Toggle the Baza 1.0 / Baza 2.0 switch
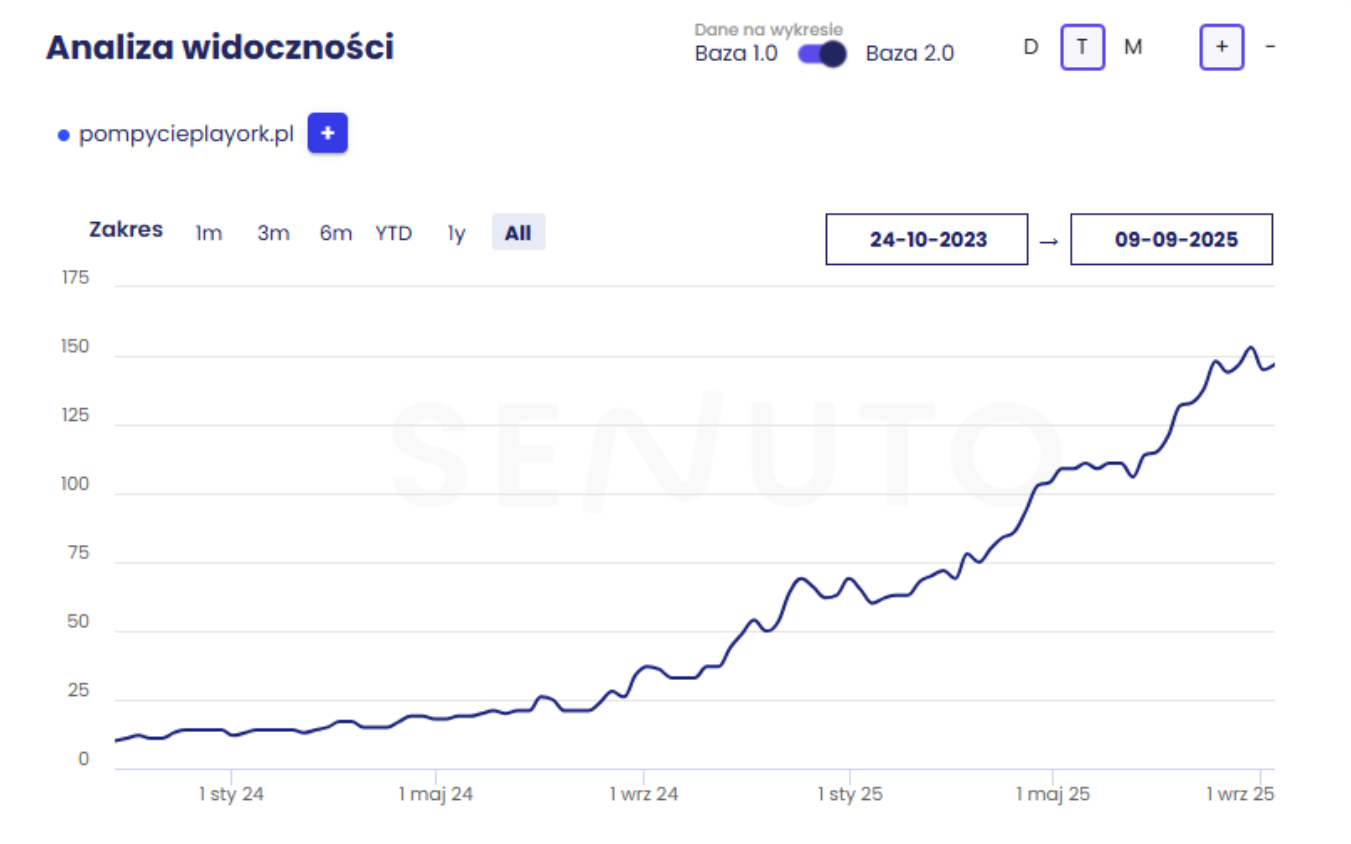Viewport: 1351px width, 844px height. tap(822, 54)
